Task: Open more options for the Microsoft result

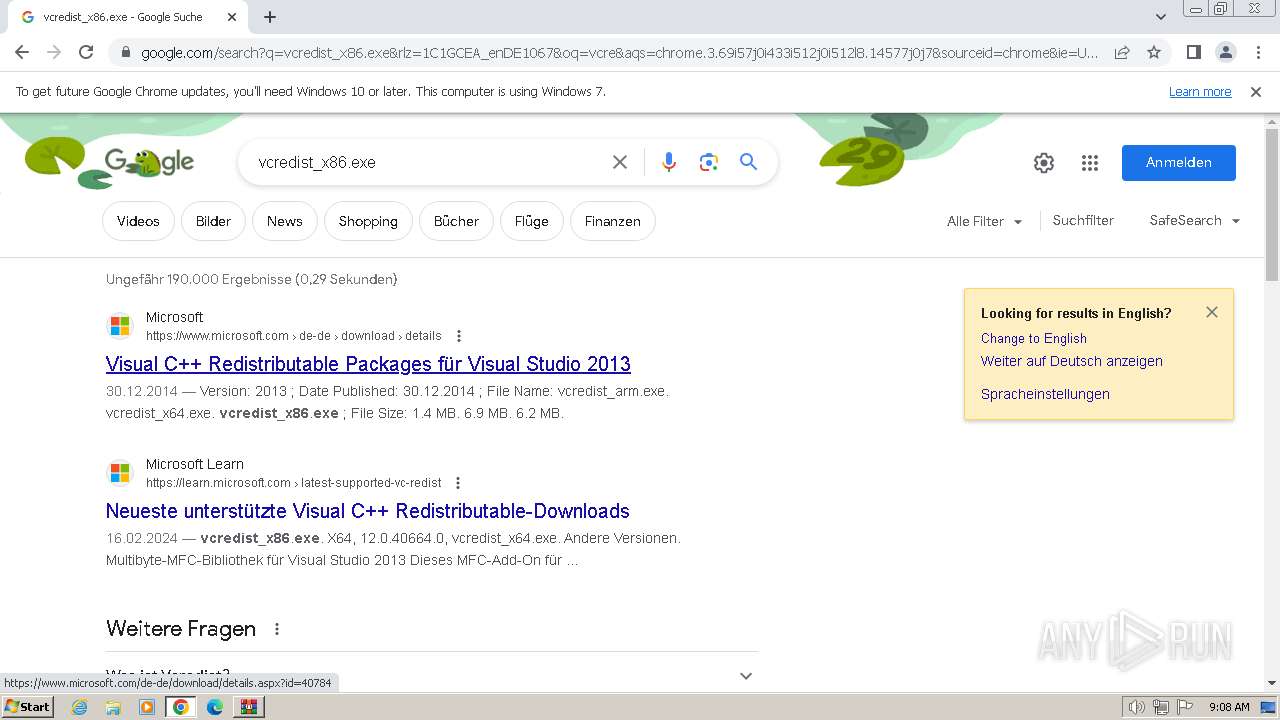Action: (459, 336)
